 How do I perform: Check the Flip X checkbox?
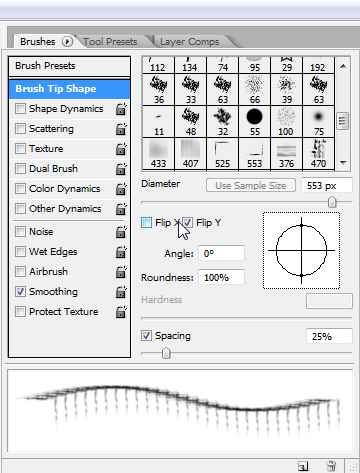pyautogui.click(x=146, y=222)
